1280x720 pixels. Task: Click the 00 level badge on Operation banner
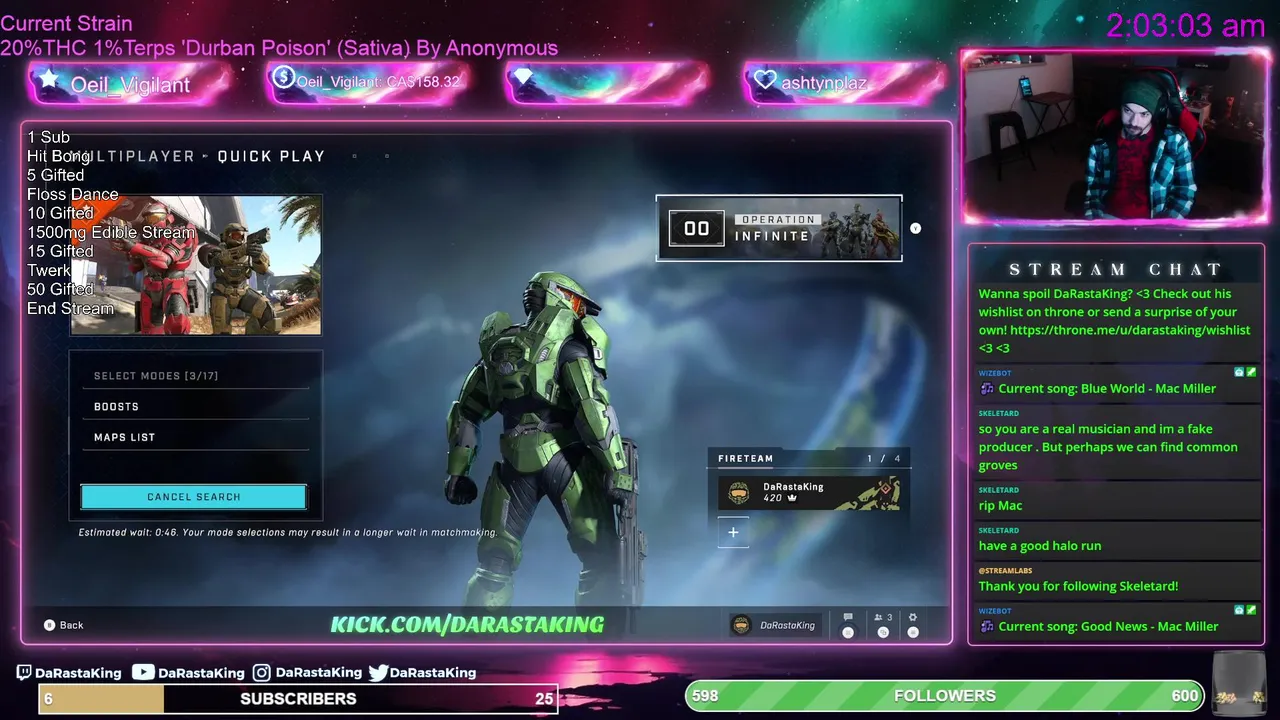coord(696,229)
